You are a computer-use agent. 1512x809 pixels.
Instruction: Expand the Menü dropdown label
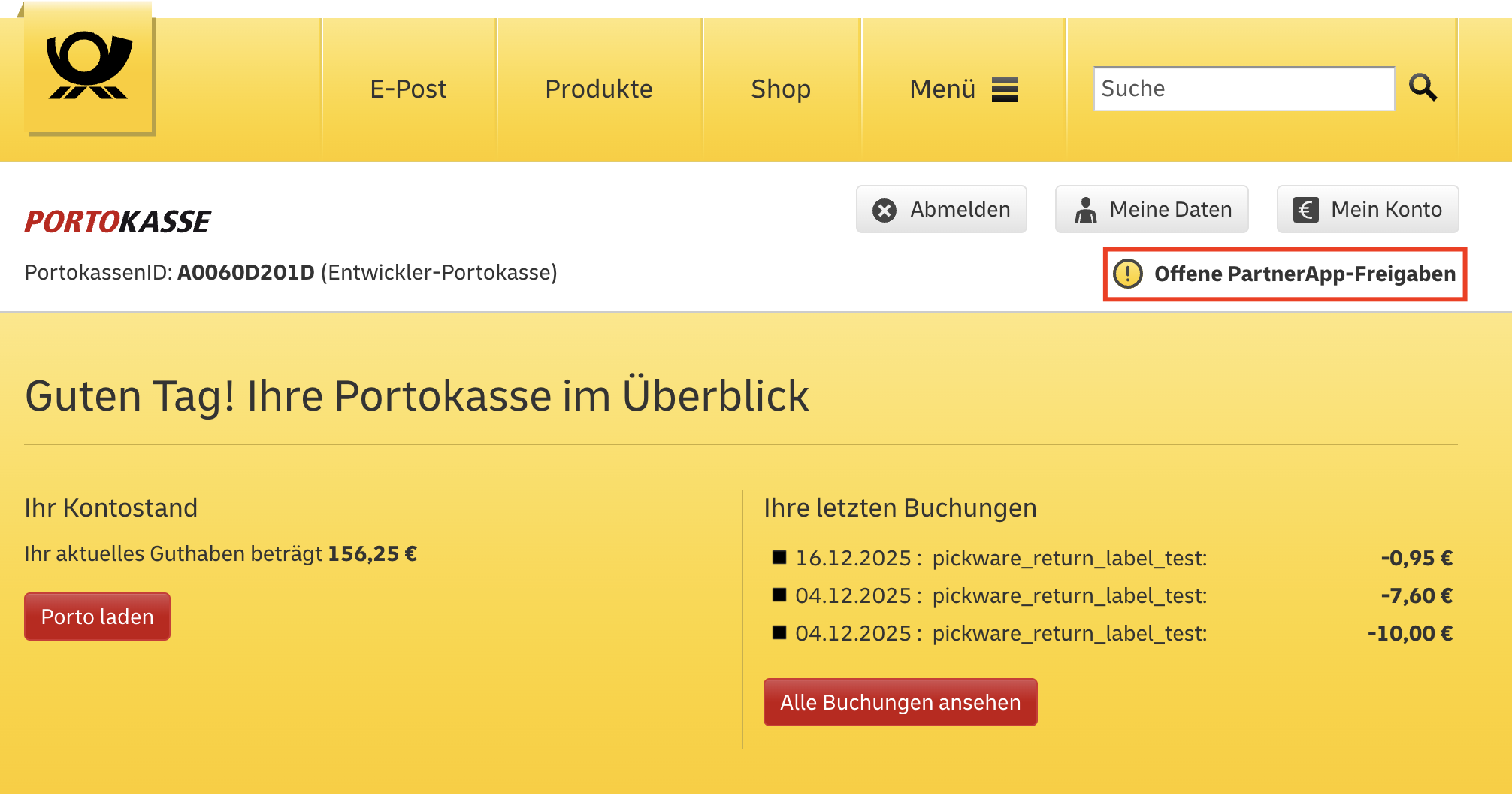coord(942,89)
